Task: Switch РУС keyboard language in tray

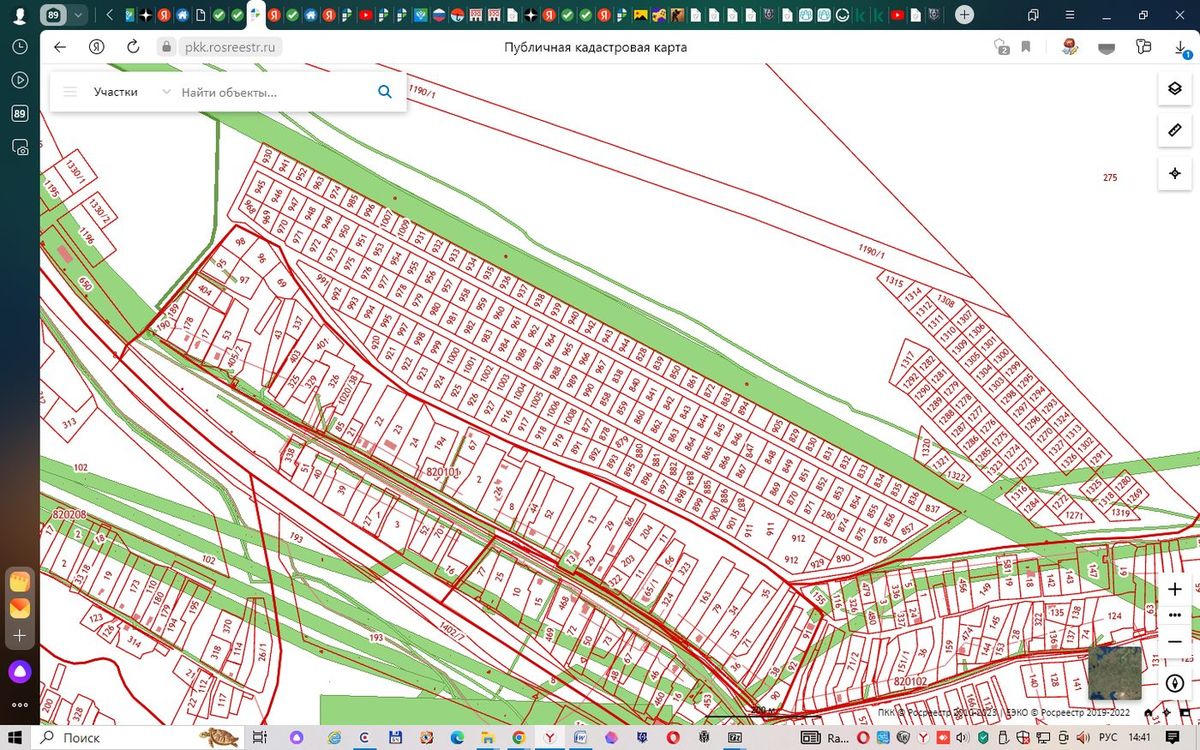Action: 1108,738
